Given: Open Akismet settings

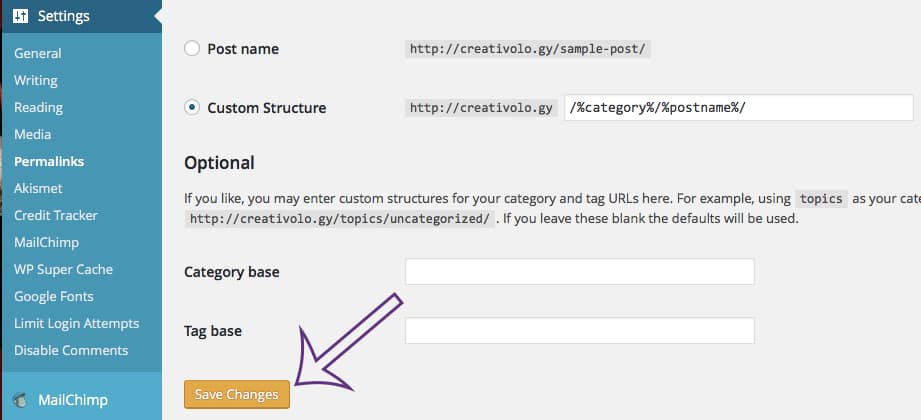Looking at the screenshot, I should pyautogui.click(x=38, y=188).
